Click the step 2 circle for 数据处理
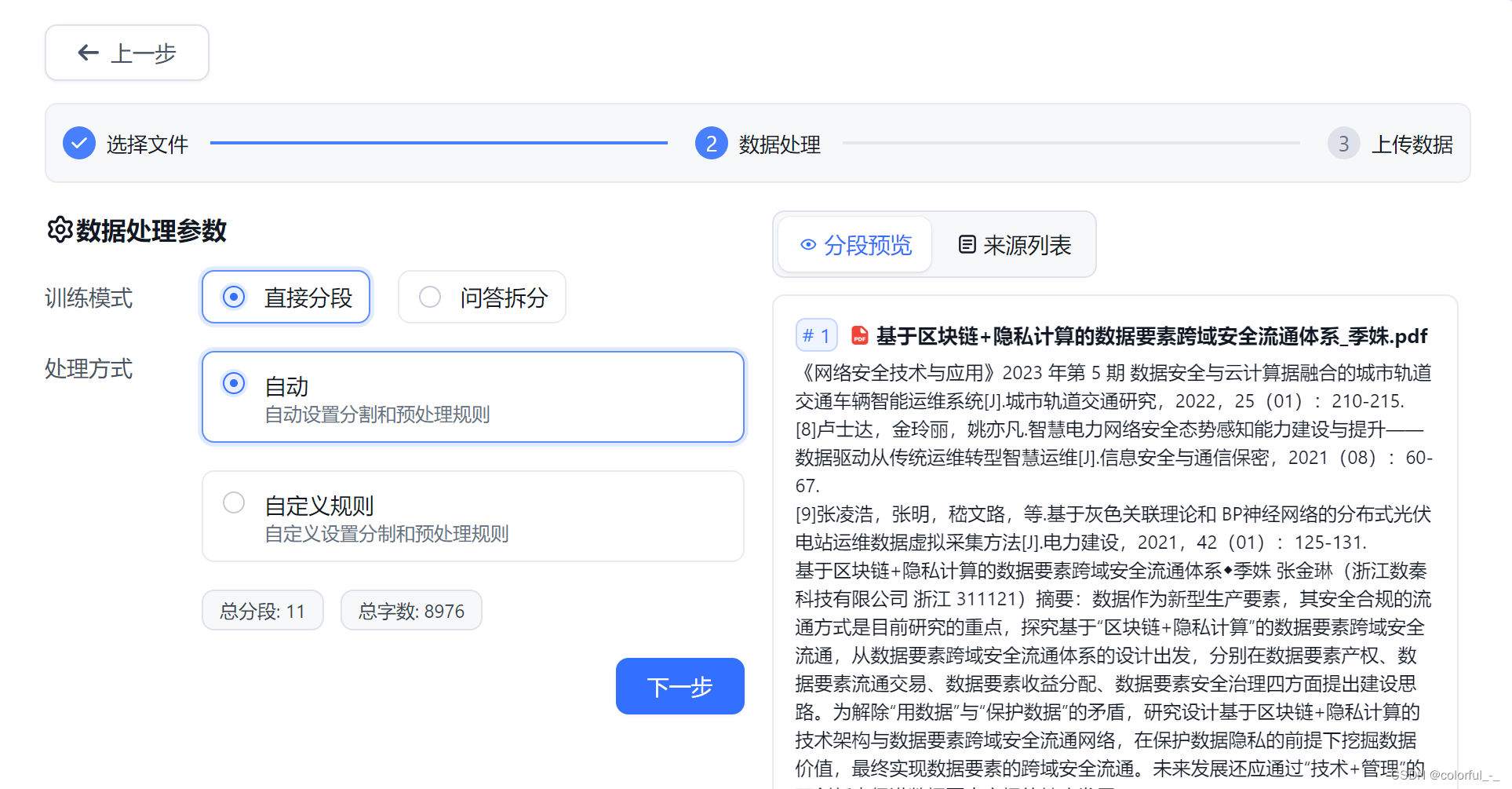1512x789 pixels. tap(712, 143)
